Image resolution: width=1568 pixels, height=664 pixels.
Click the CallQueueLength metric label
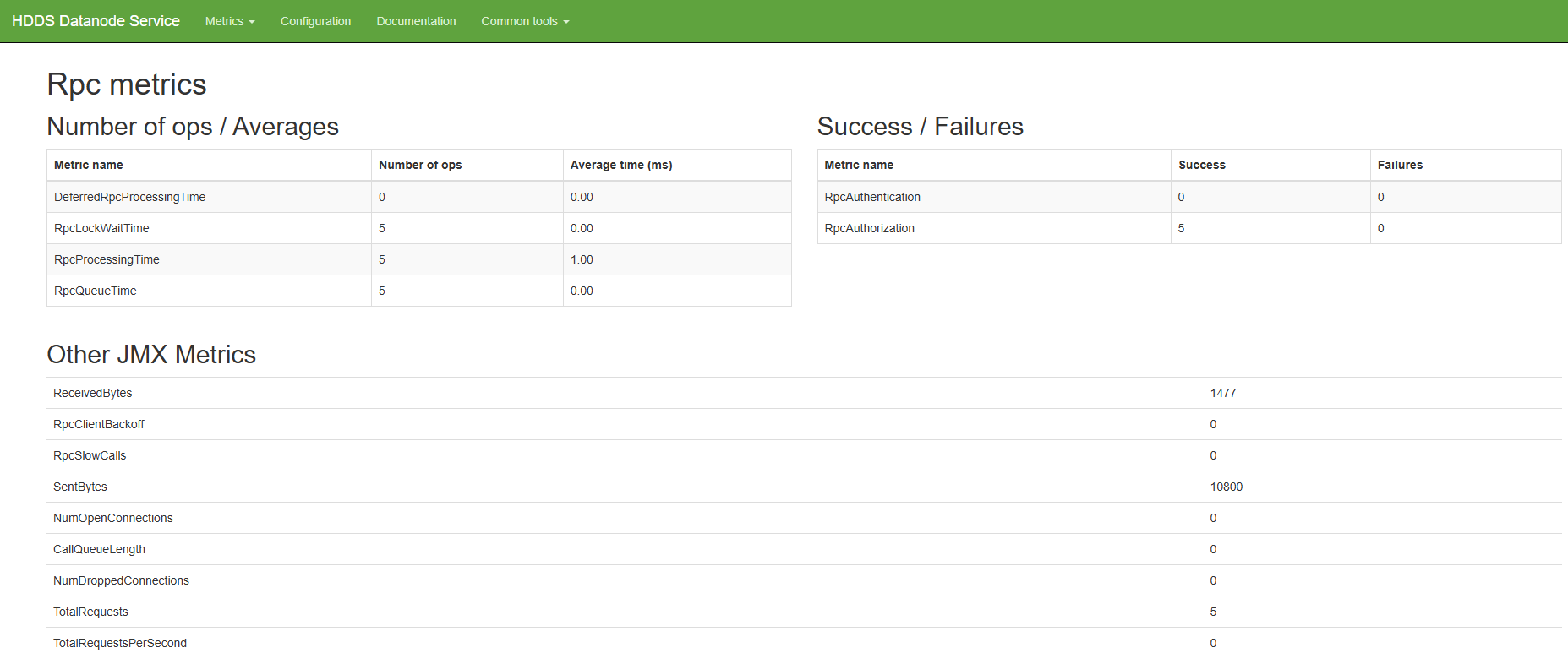pos(100,549)
